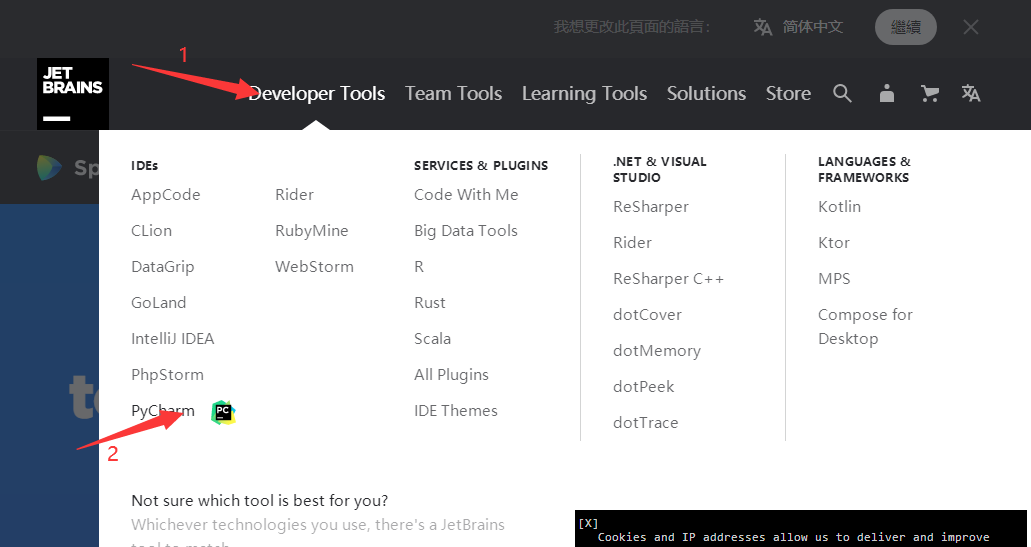Image resolution: width=1031 pixels, height=547 pixels.
Task: Click the SERVICES & PLUGINS heading
Action: point(481,166)
